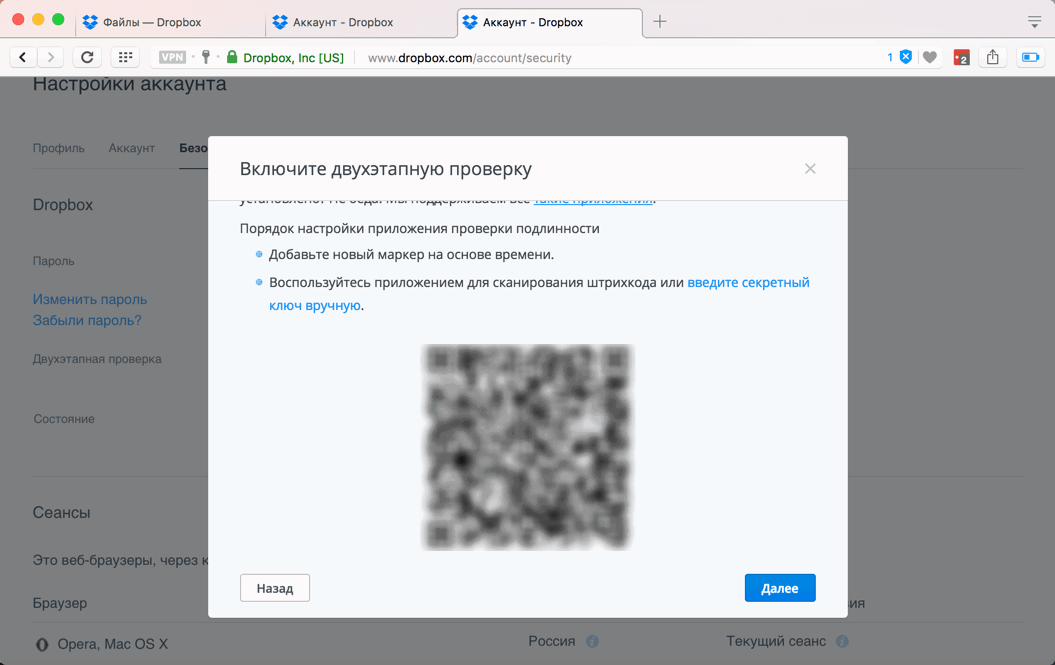Open the tab menu icon at far right

(1035, 22)
